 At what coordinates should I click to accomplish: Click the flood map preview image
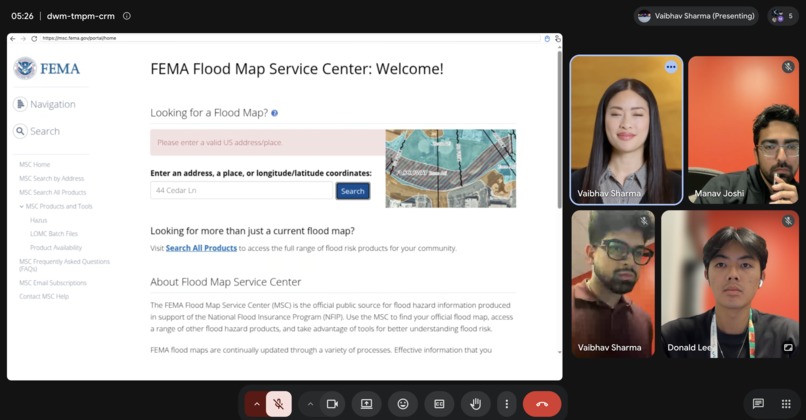click(451, 168)
